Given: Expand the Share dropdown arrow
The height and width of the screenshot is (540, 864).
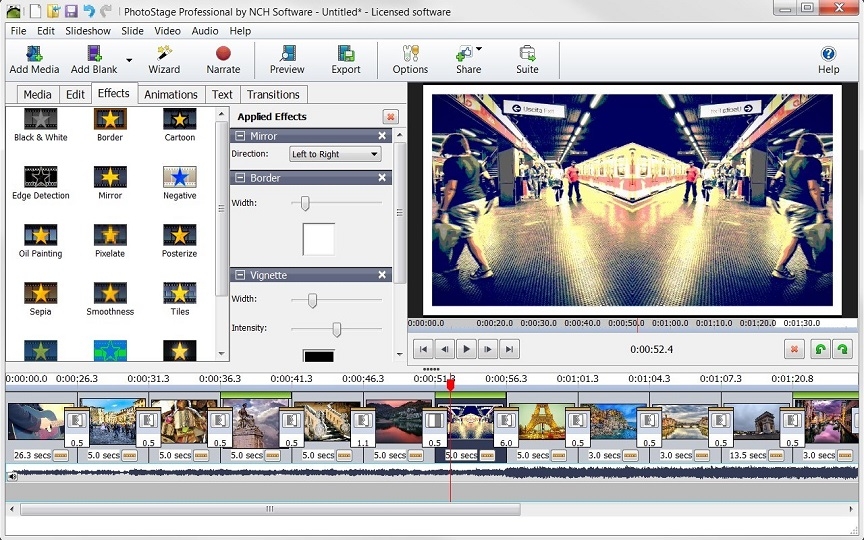Looking at the screenshot, I should point(479,49).
